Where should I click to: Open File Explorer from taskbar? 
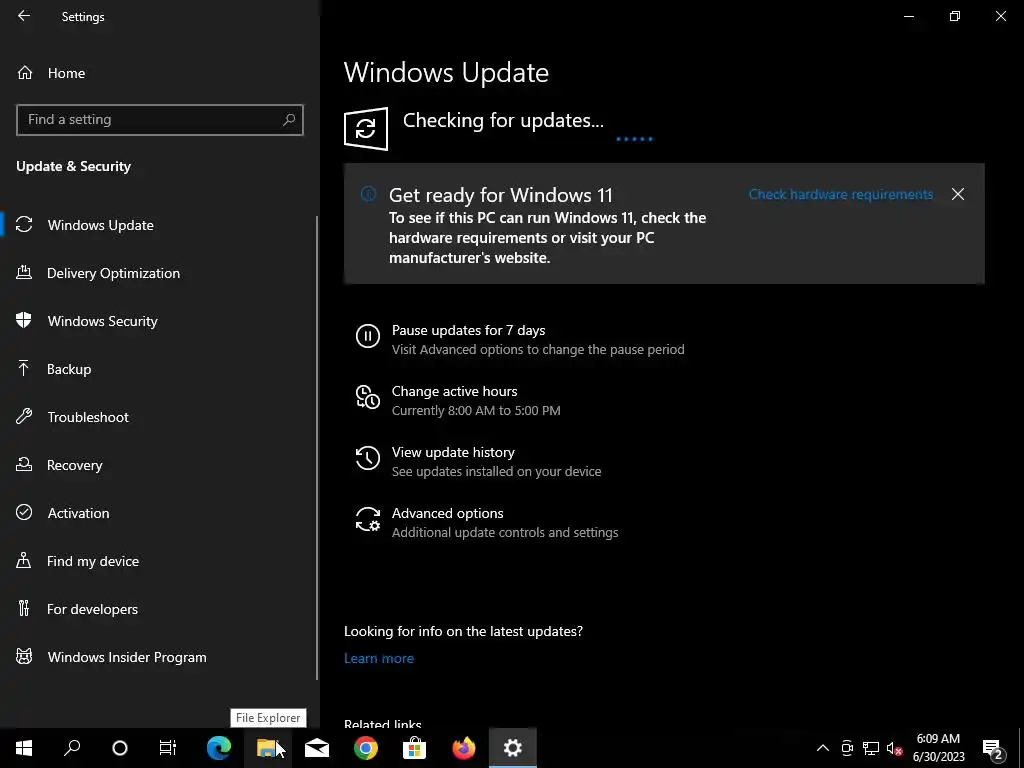(x=268, y=748)
